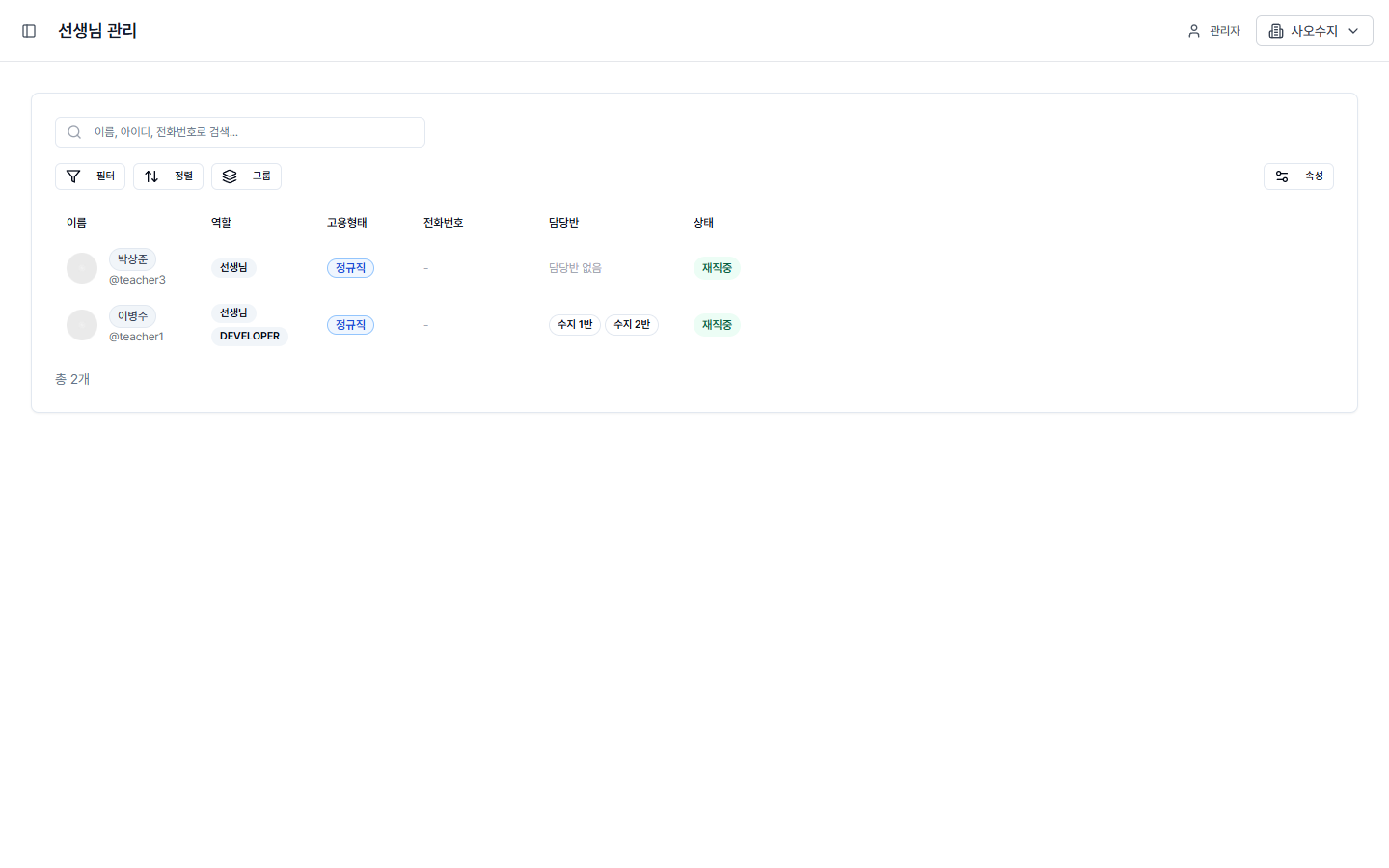Image resolution: width=1389 pixels, height=868 pixels.
Task: Open the 사오수지 organization dropdown
Action: click(1314, 31)
